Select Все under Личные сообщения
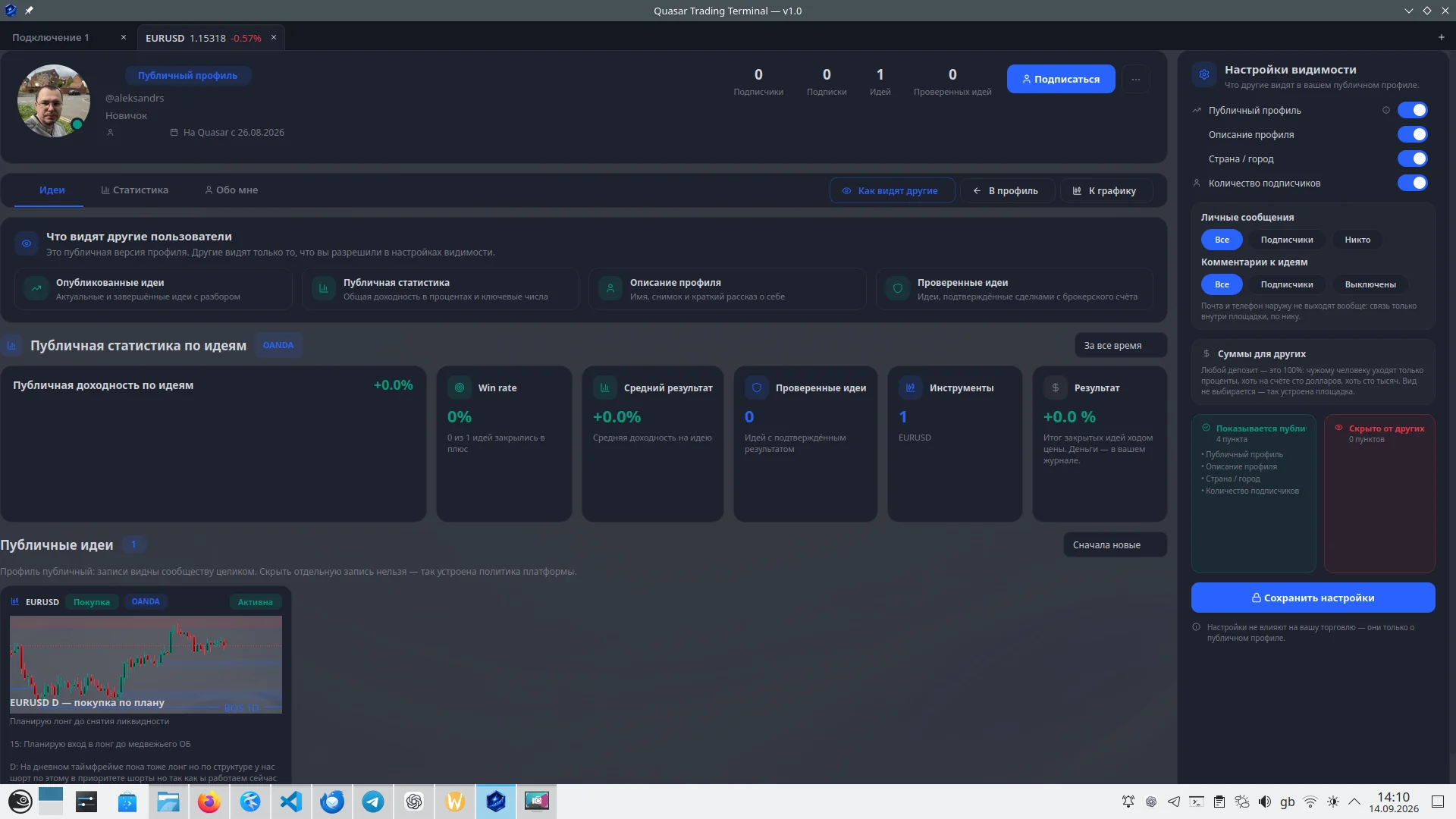Viewport: 1456px width, 819px height. (x=1222, y=240)
